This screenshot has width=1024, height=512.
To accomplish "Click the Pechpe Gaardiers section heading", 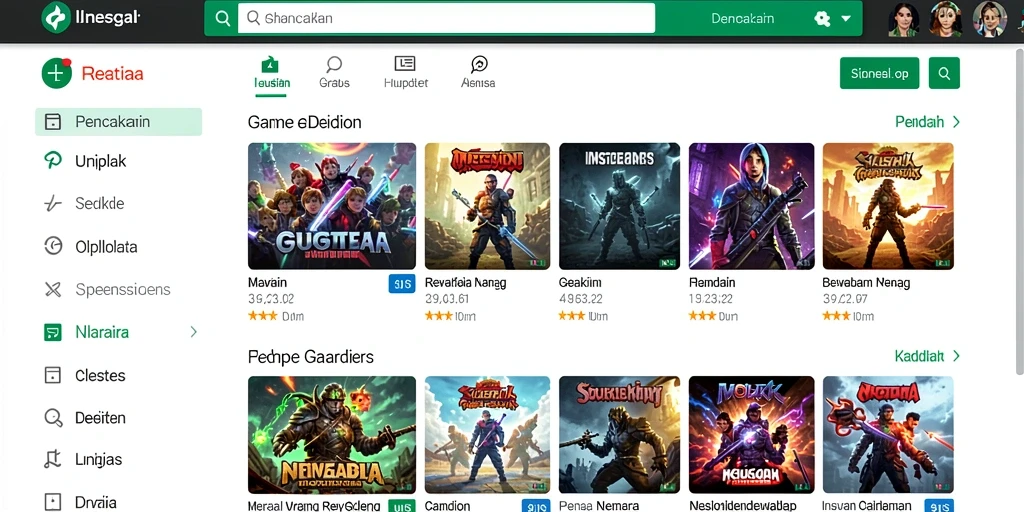I will [311, 357].
